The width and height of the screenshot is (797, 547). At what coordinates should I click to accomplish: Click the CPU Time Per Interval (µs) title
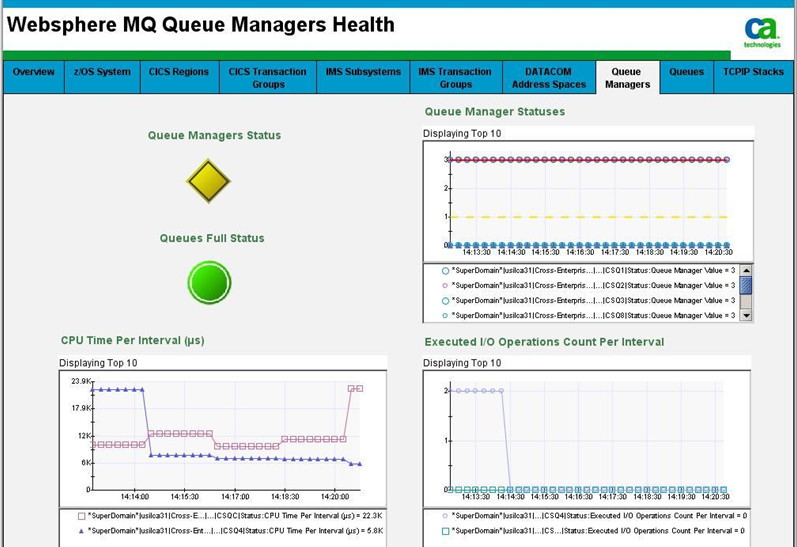tap(133, 340)
